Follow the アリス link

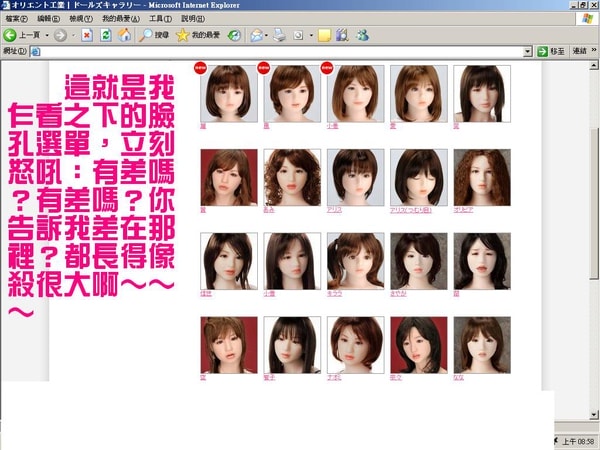(x=334, y=210)
